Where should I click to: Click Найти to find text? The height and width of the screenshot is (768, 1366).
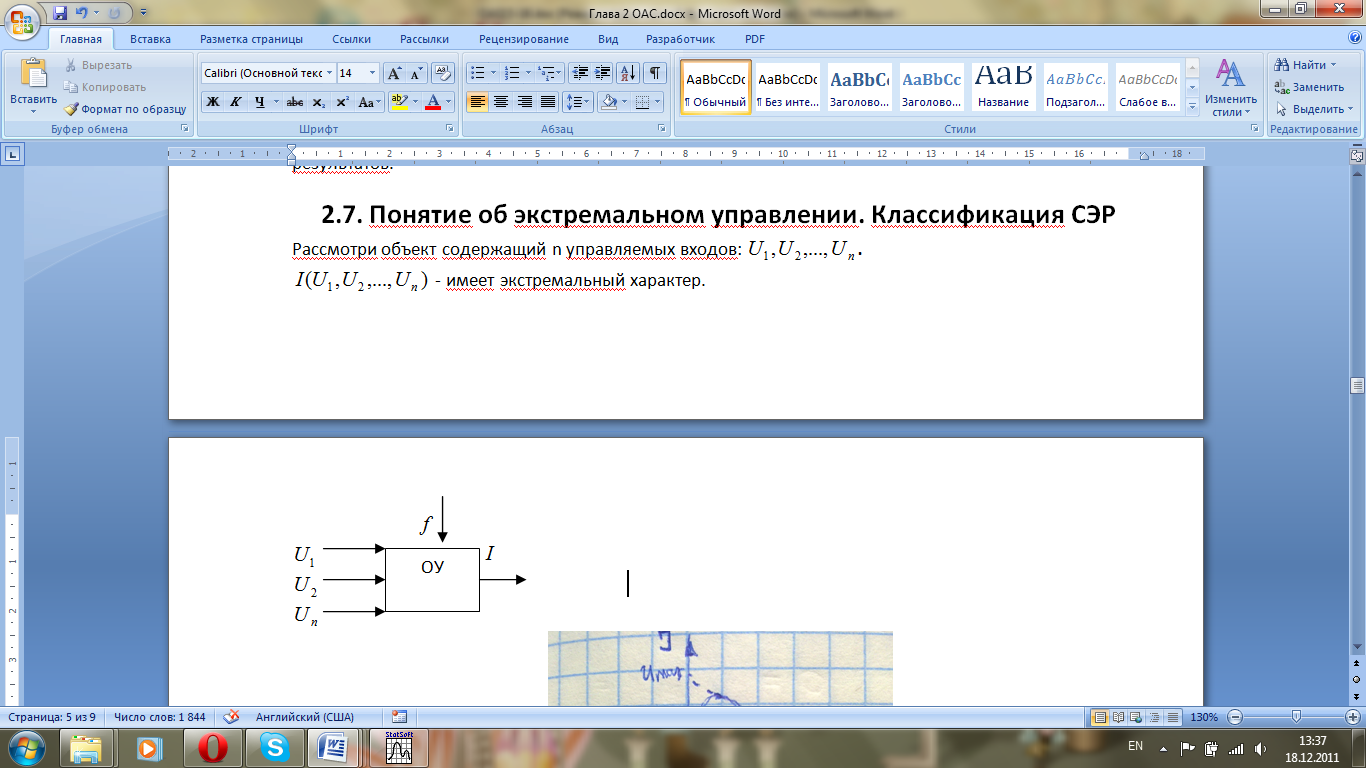coord(1307,65)
